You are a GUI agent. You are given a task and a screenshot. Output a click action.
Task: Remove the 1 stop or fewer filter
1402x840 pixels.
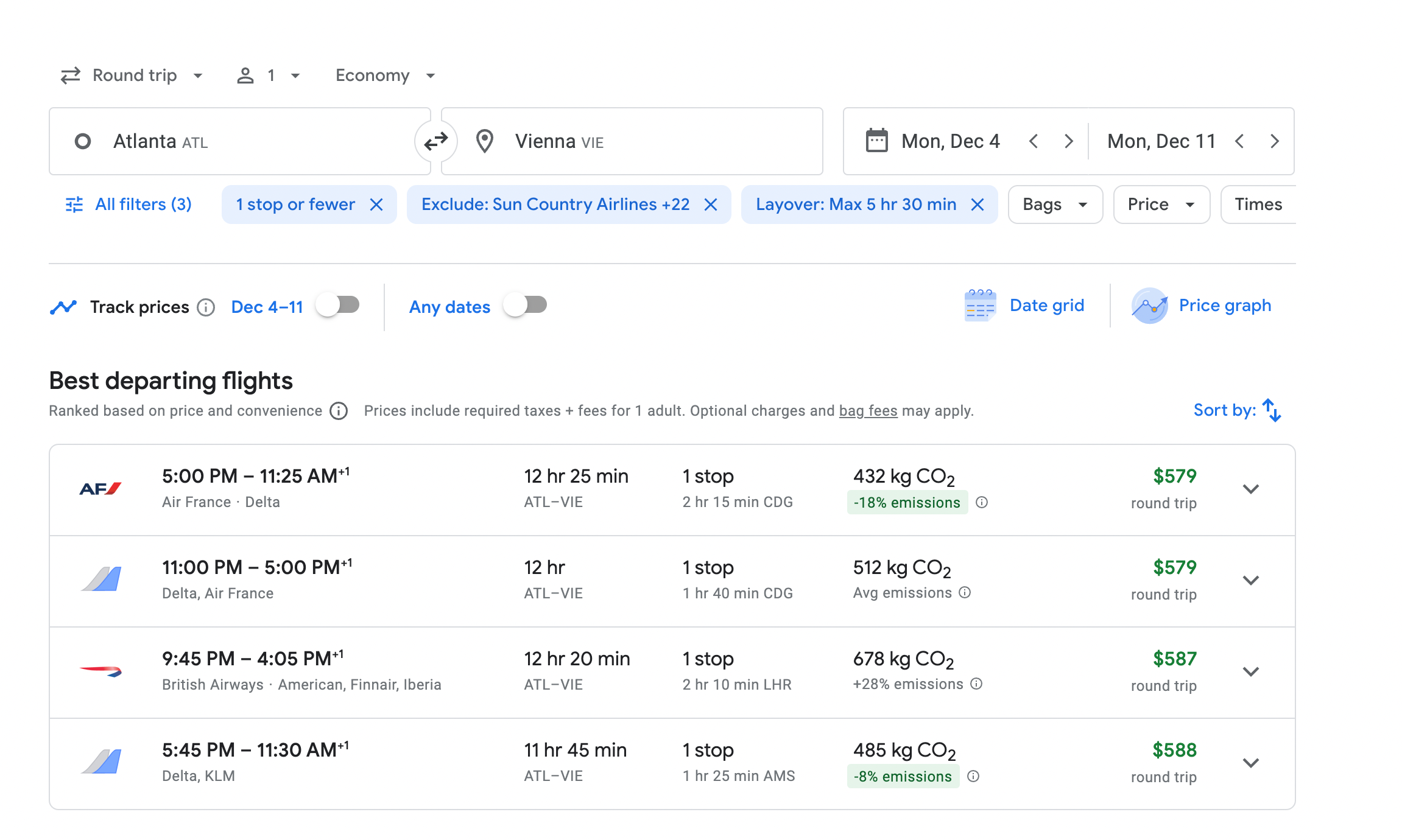[x=376, y=205]
